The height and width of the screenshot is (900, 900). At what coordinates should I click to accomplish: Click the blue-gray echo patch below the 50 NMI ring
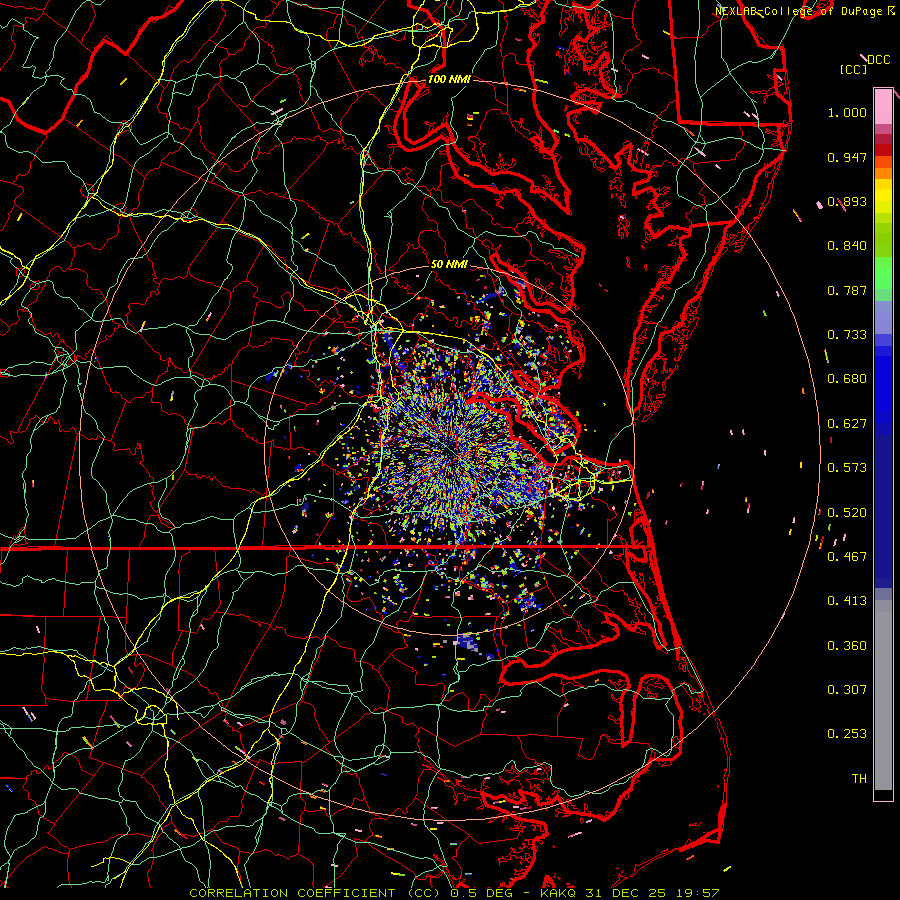[x=468, y=642]
